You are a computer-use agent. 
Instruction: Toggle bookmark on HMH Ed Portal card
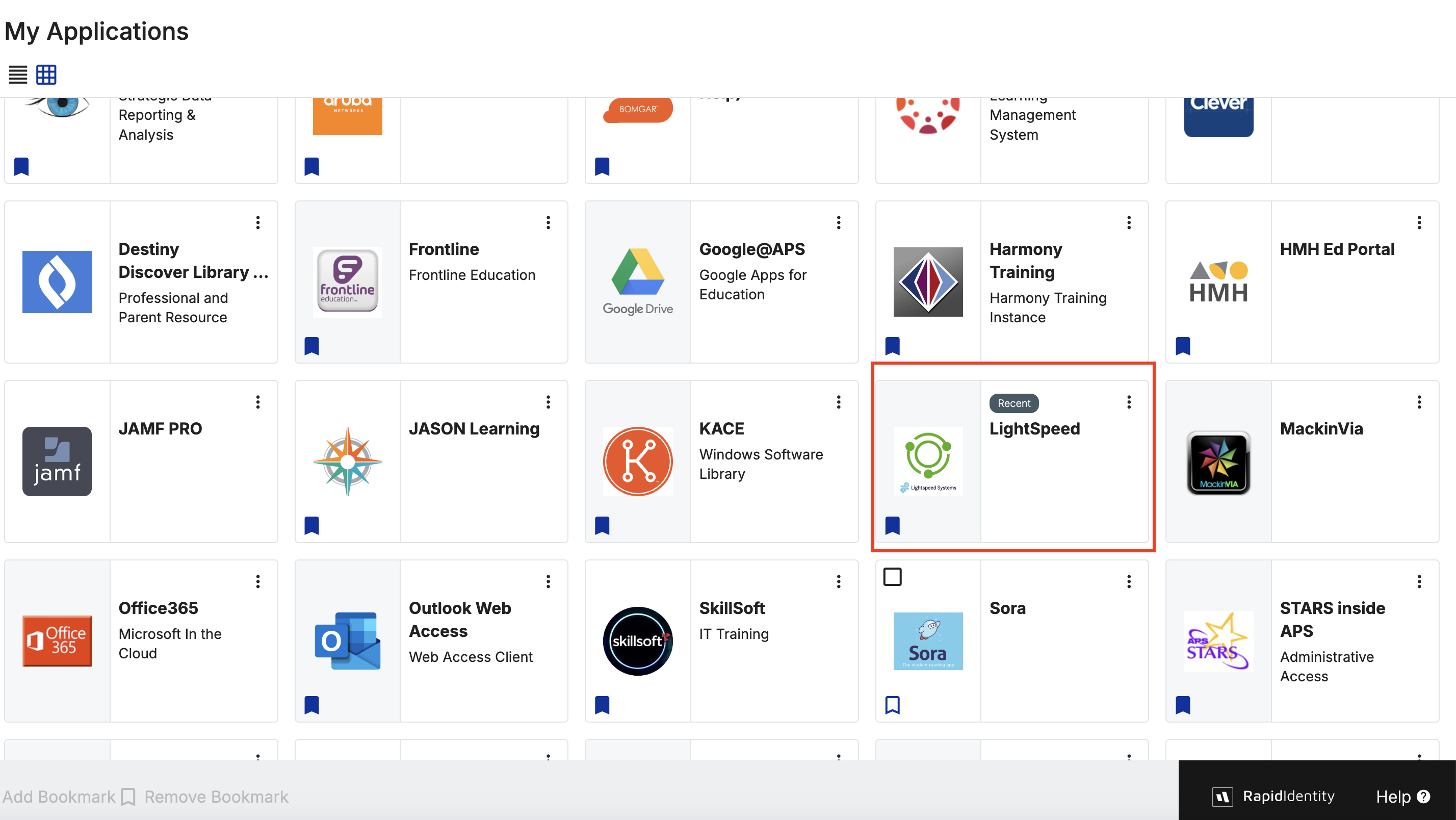1183,346
